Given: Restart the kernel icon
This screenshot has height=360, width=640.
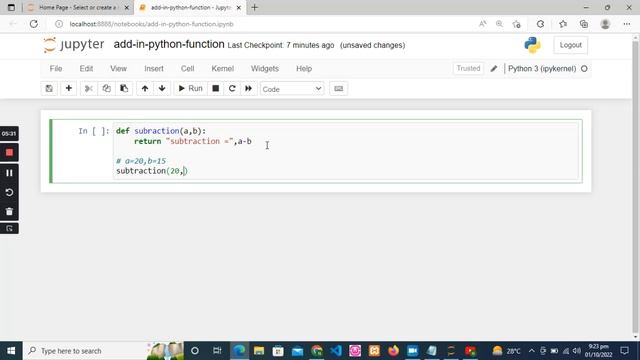Looking at the screenshot, I should coord(232,89).
